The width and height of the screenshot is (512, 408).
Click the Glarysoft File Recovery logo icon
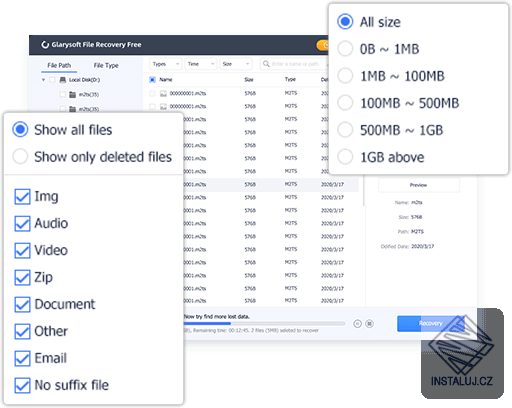click(x=45, y=45)
